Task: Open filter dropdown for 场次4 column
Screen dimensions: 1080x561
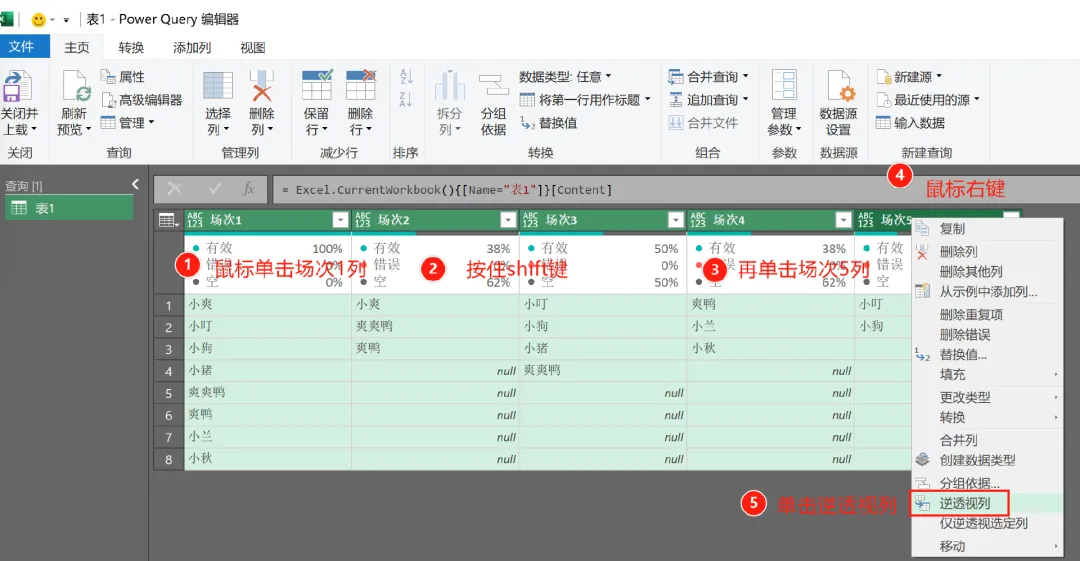Action: coord(844,220)
